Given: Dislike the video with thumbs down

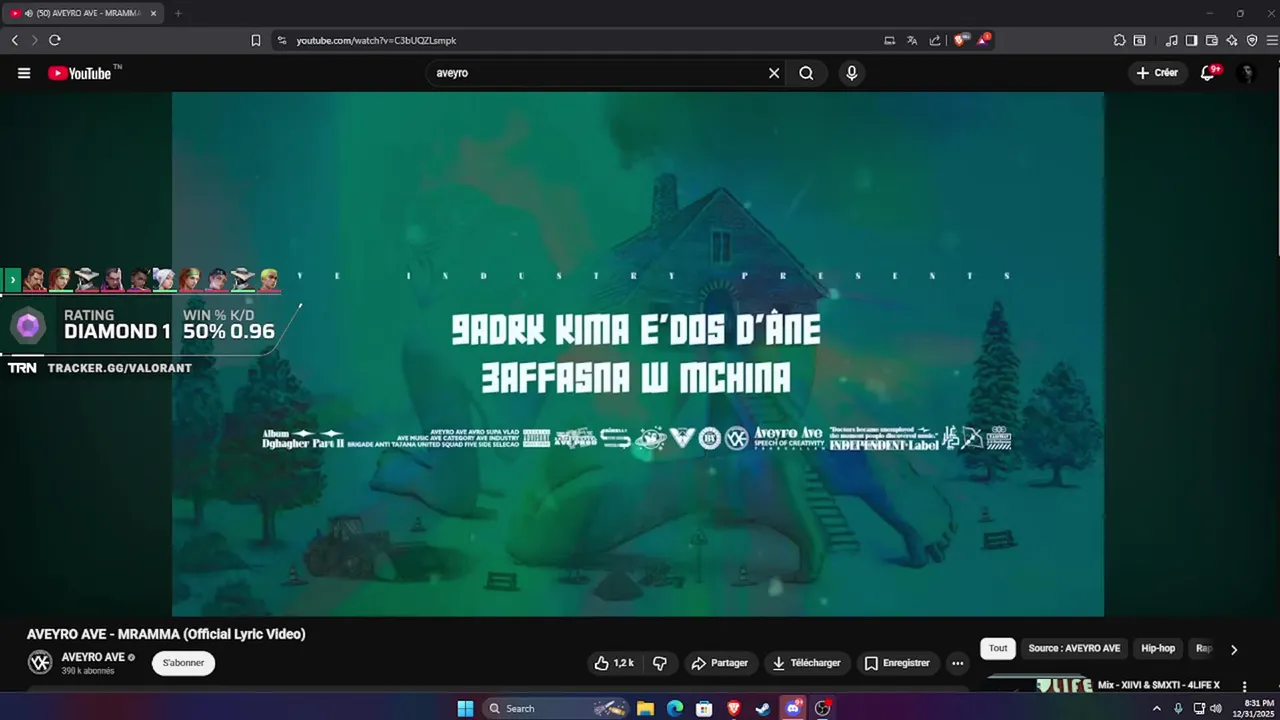Looking at the screenshot, I should pyautogui.click(x=660, y=663).
